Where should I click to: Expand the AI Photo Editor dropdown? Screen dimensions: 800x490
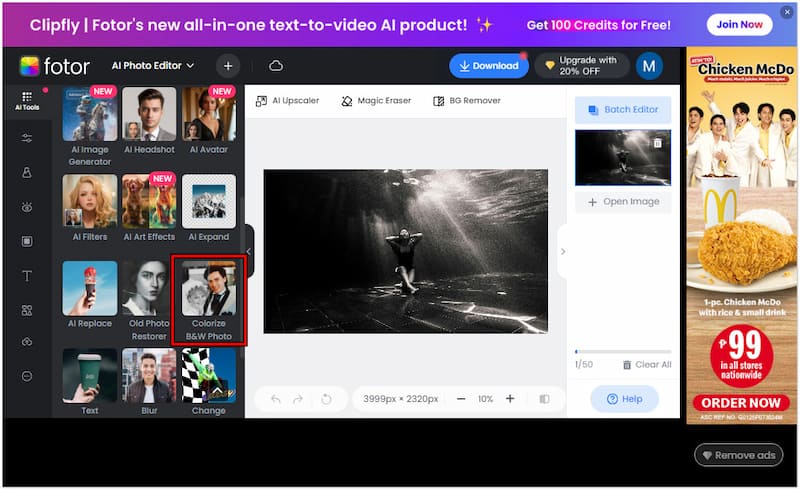point(153,66)
